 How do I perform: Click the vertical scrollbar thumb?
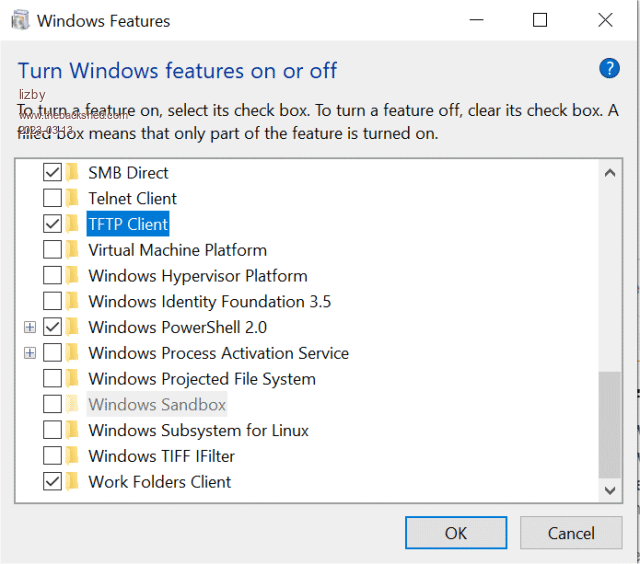(608, 425)
